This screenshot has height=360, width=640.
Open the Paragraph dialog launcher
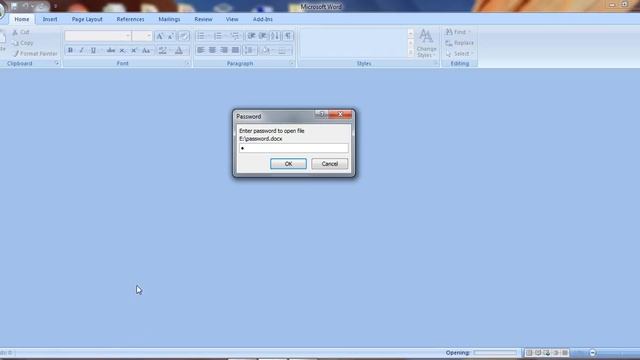coord(291,63)
